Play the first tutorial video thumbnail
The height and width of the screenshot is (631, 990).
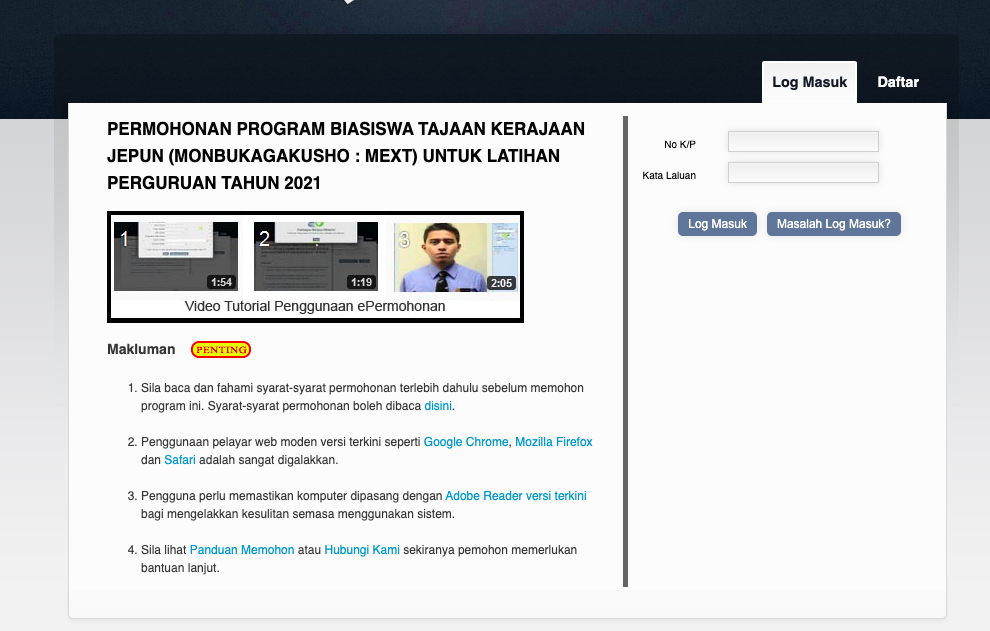click(175, 257)
